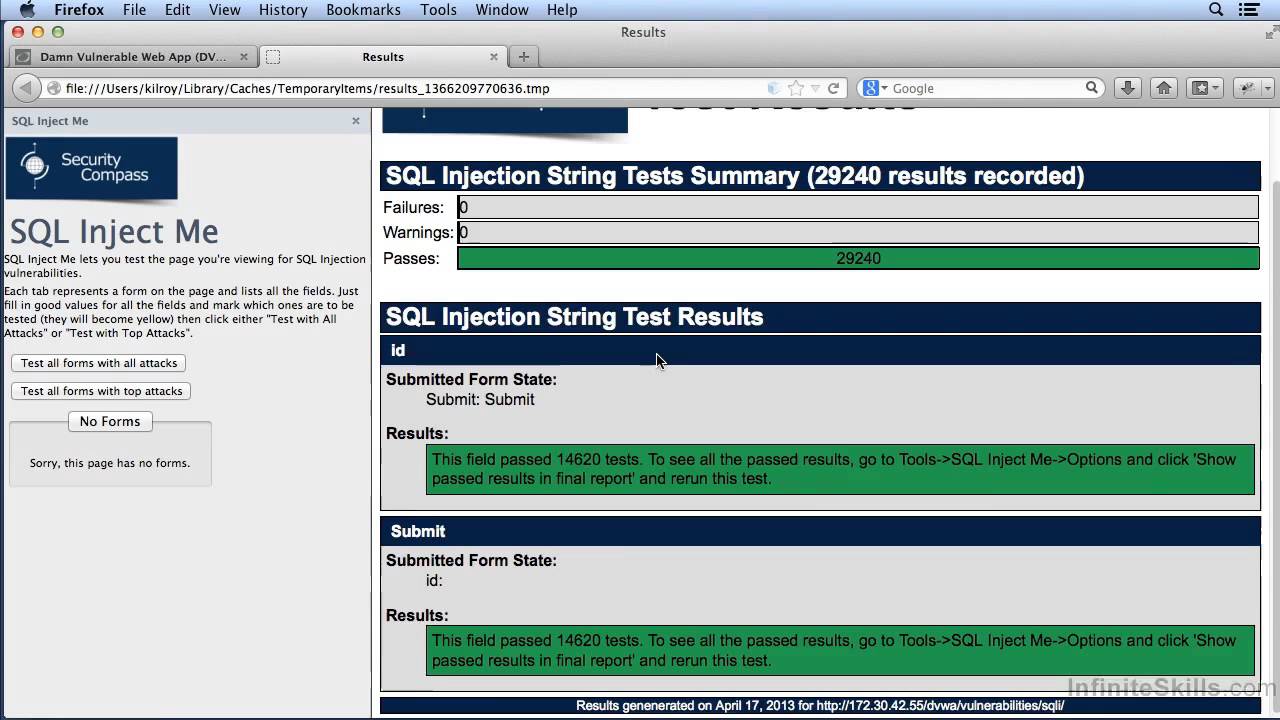Viewport: 1280px width, 720px height.
Task: Open the Google search engine dropdown
Action: pos(876,88)
